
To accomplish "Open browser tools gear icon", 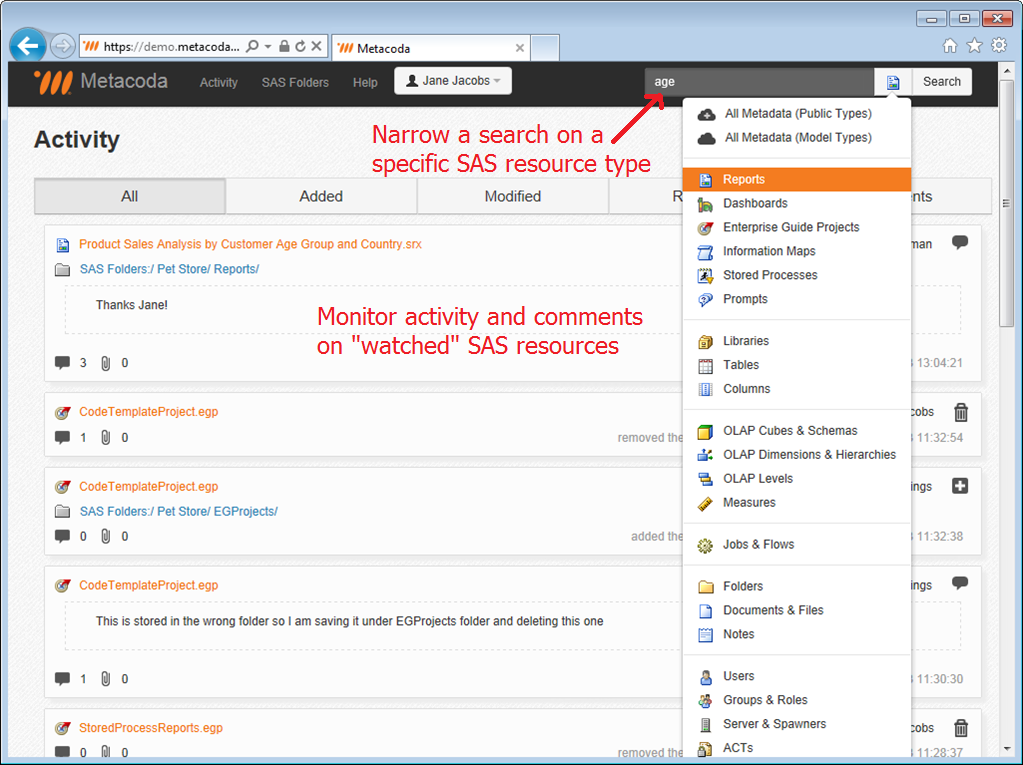I will click(x=999, y=45).
